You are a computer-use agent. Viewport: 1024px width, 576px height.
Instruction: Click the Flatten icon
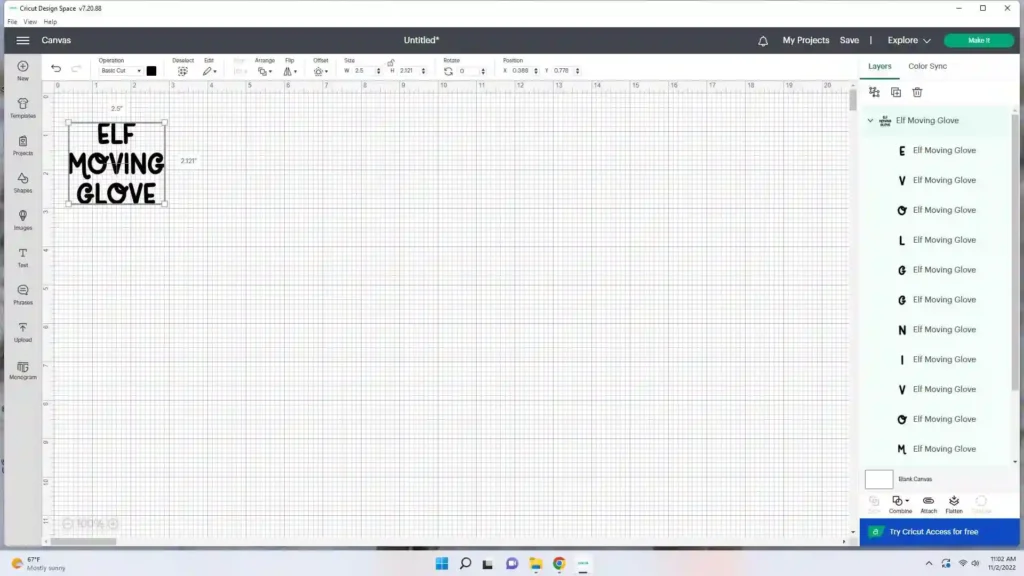tap(953, 503)
